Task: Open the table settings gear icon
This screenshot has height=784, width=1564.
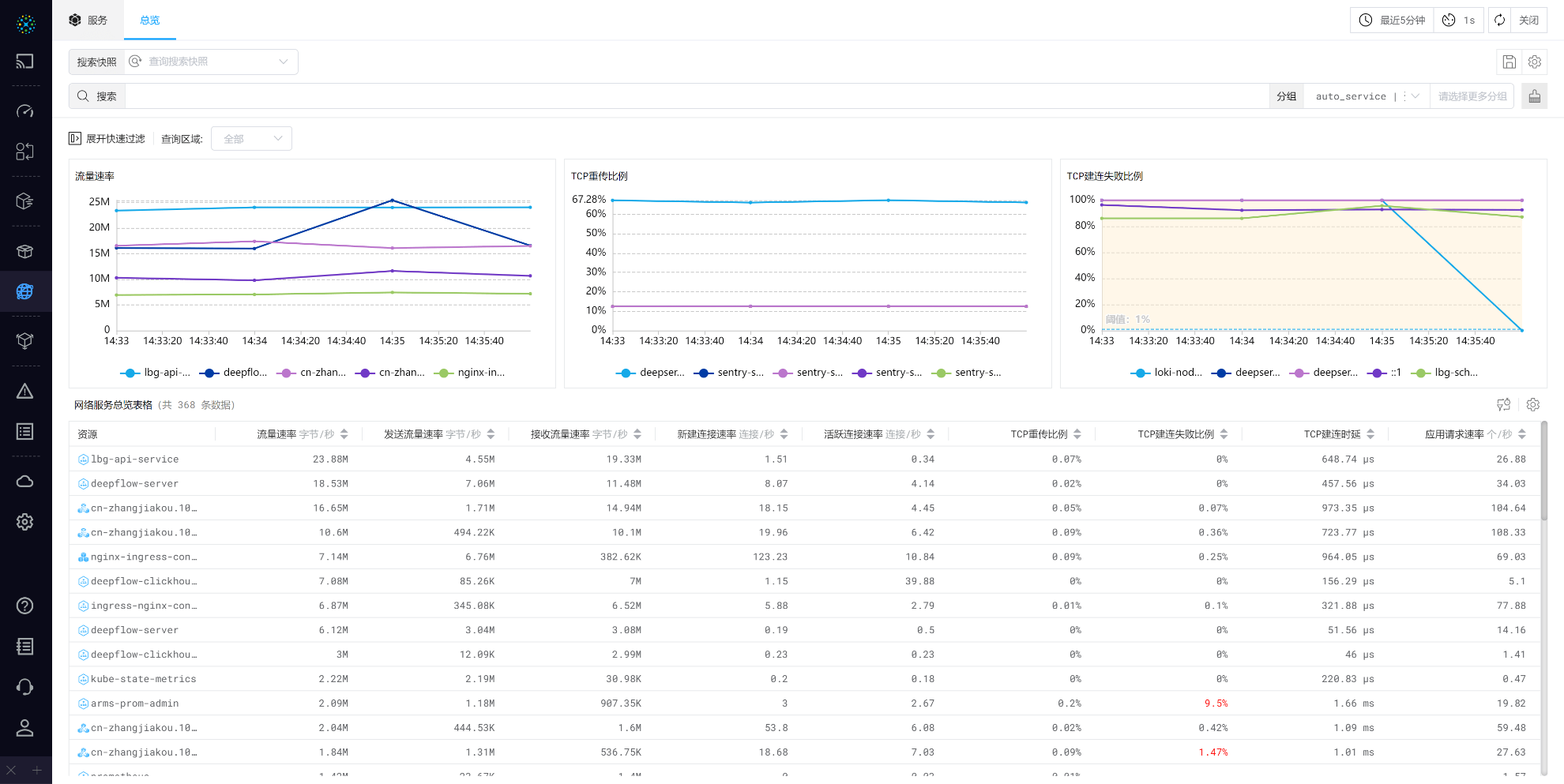Action: click(1533, 405)
